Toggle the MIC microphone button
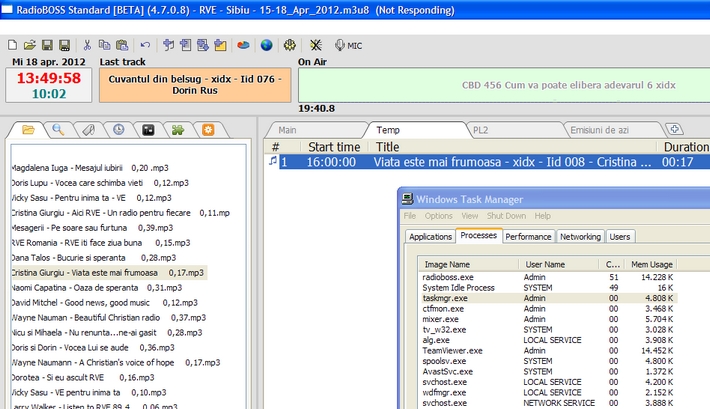This screenshot has height=409, width=710. pos(348,45)
